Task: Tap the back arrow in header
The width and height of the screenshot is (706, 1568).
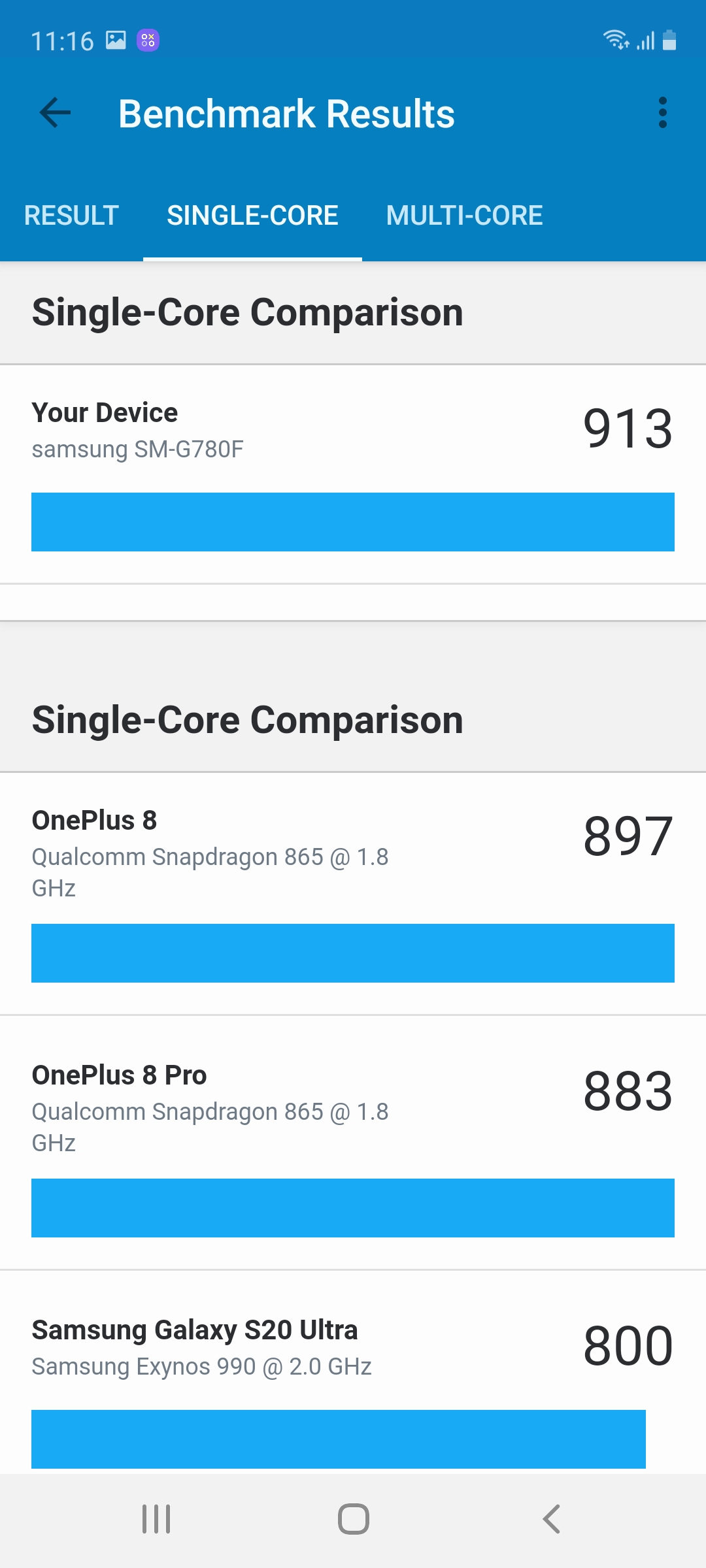Action: (x=56, y=113)
